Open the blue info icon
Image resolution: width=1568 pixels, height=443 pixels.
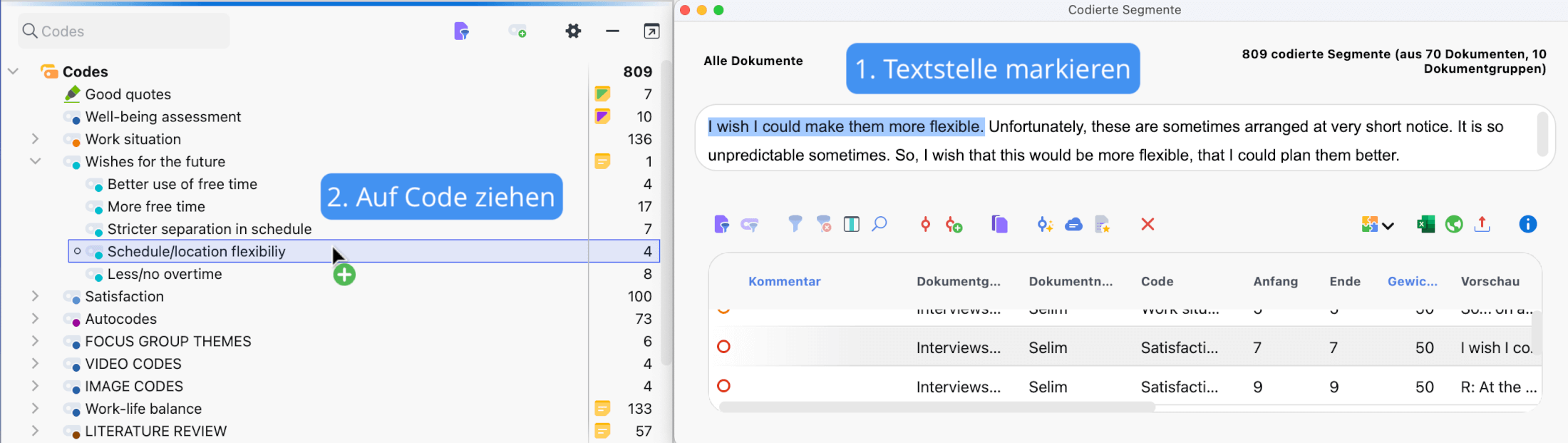1527,225
